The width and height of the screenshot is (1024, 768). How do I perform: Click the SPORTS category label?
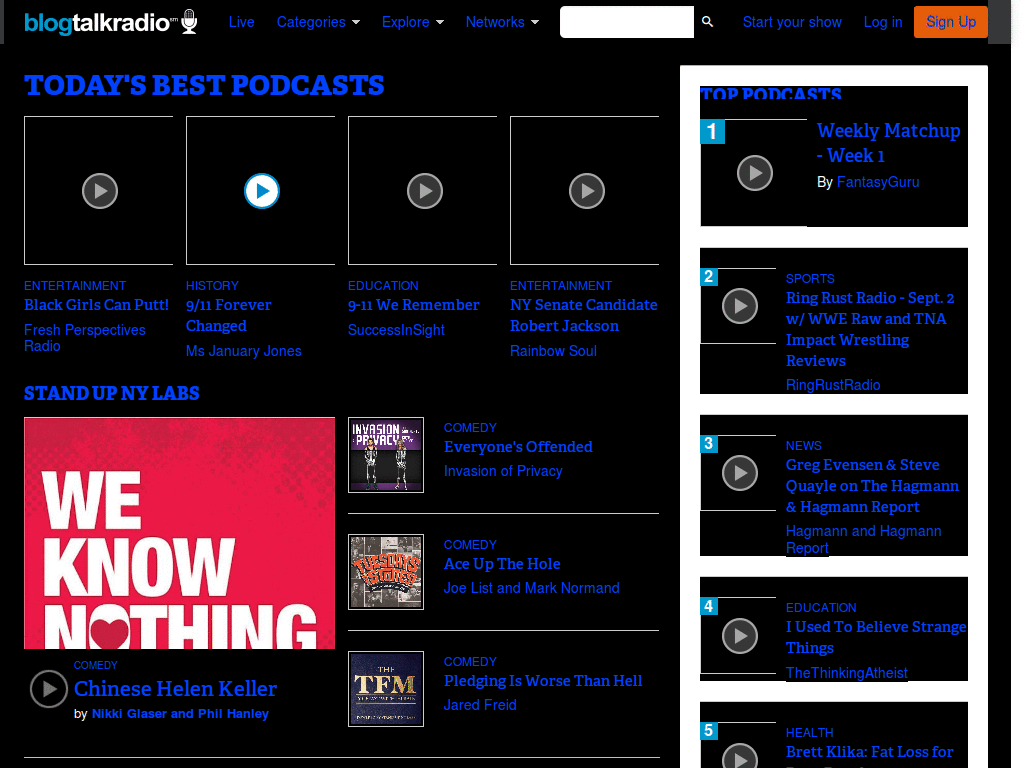[x=810, y=279]
